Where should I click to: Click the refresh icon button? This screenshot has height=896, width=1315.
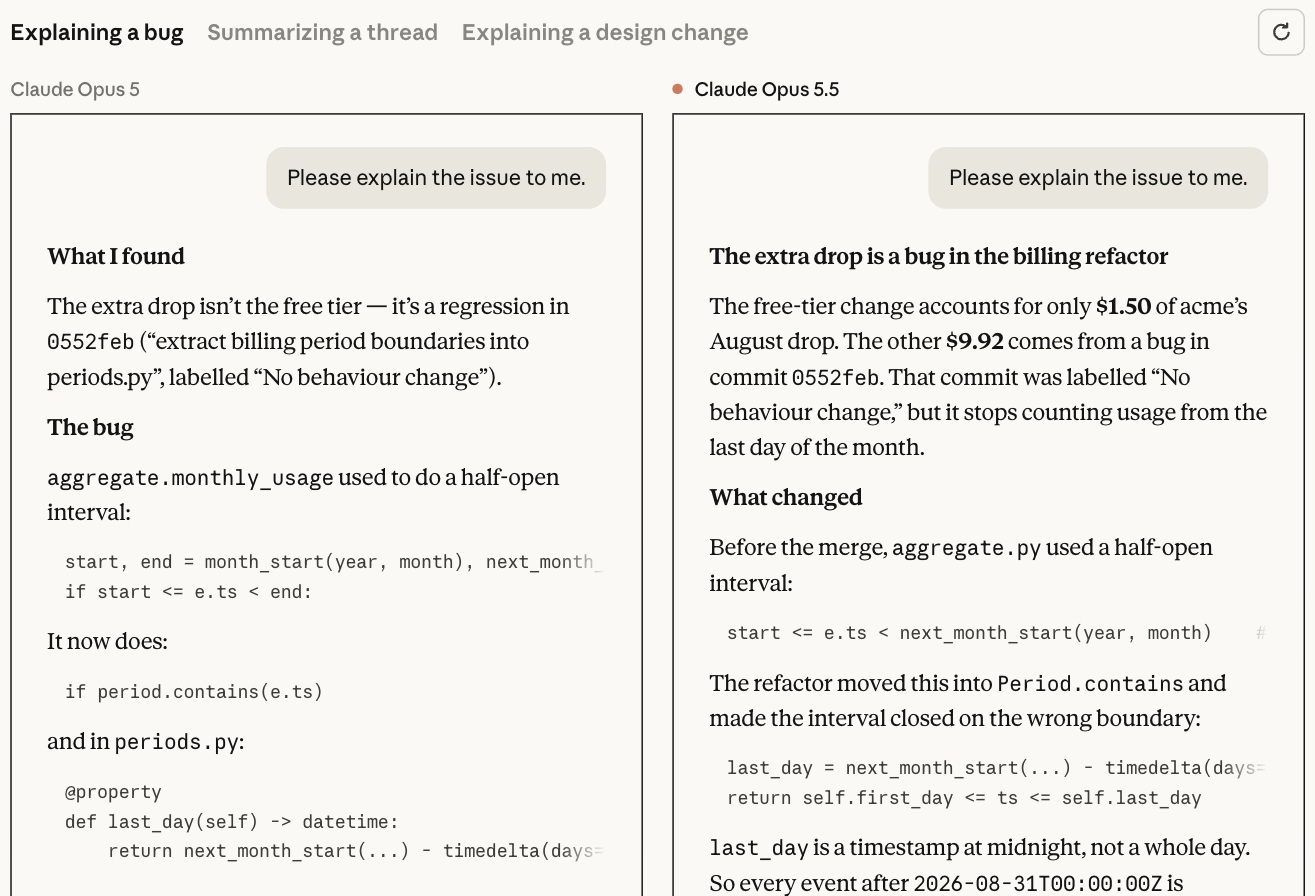1281,32
